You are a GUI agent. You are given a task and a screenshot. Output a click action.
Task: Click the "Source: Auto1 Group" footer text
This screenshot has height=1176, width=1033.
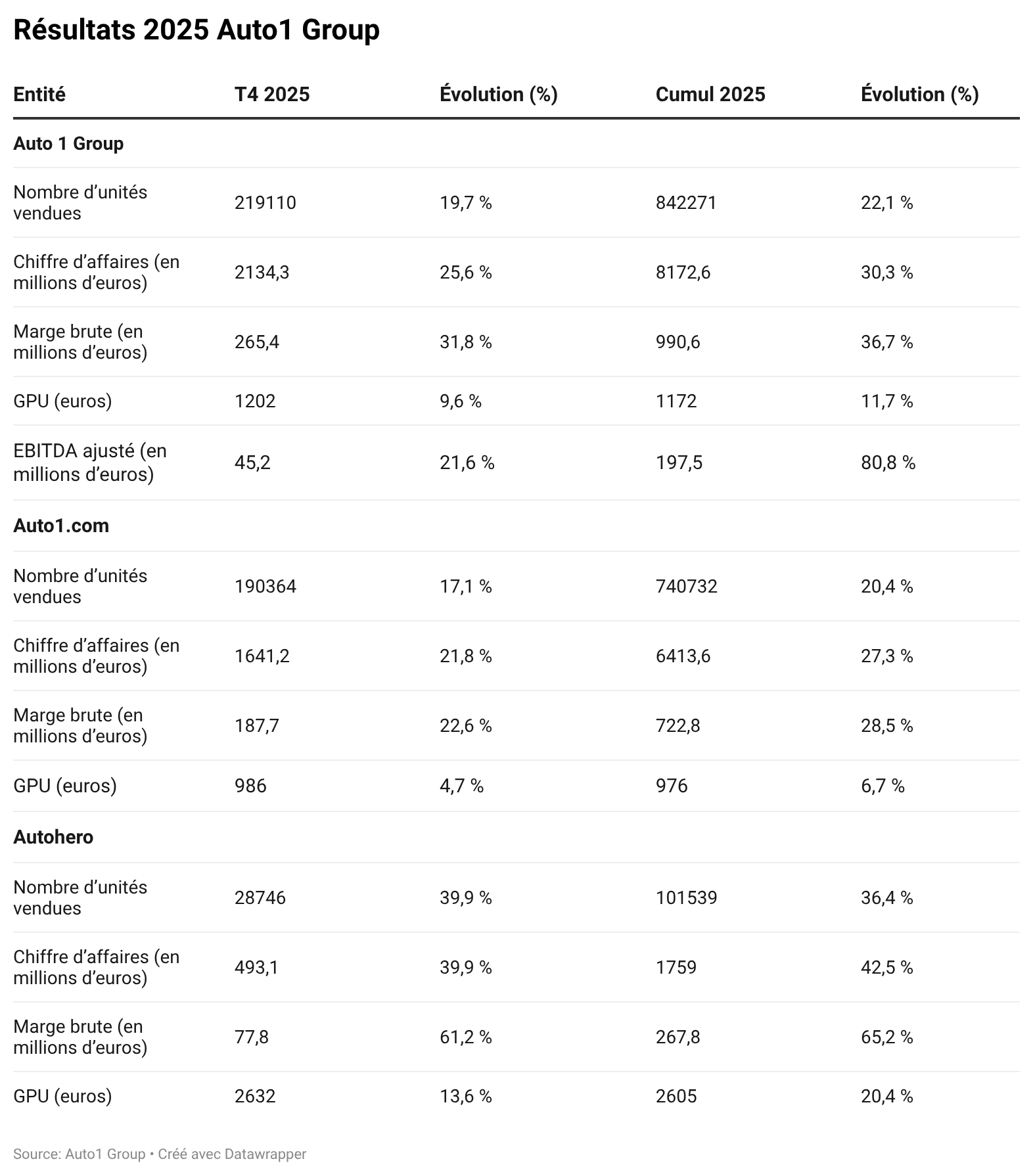79,1154
